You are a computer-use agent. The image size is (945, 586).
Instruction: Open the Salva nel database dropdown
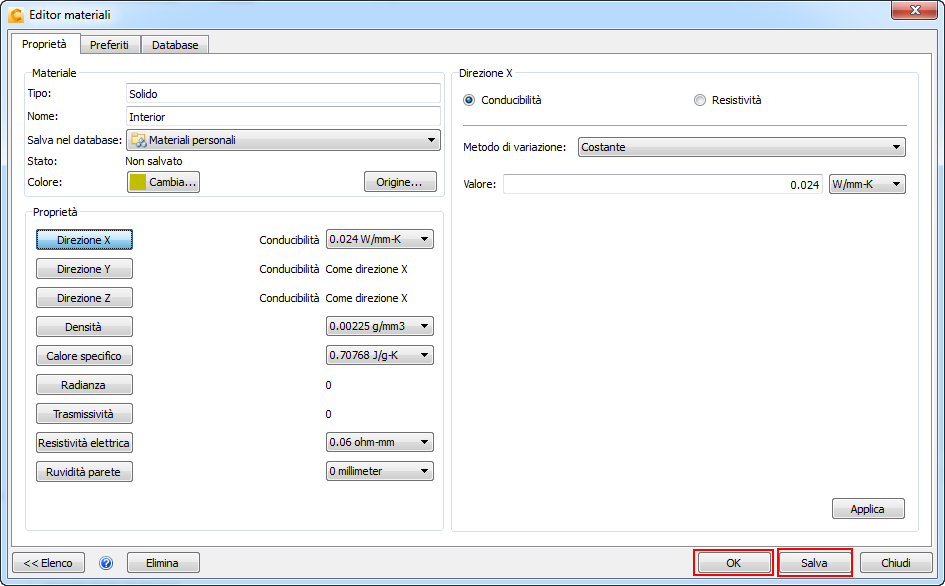(283, 140)
